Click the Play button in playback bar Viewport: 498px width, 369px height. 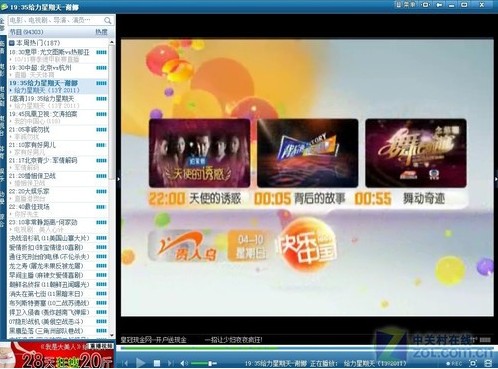(141, 362)
